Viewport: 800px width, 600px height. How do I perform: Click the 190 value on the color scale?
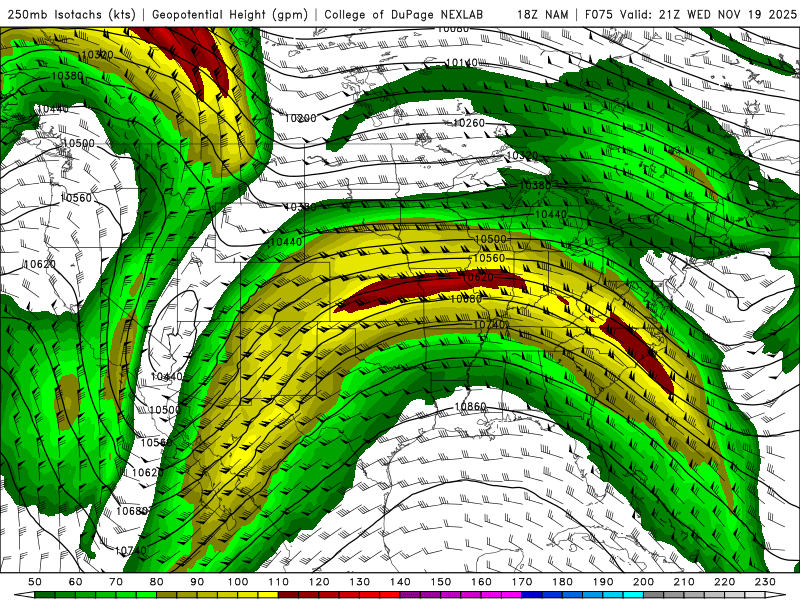pos(603,582)
